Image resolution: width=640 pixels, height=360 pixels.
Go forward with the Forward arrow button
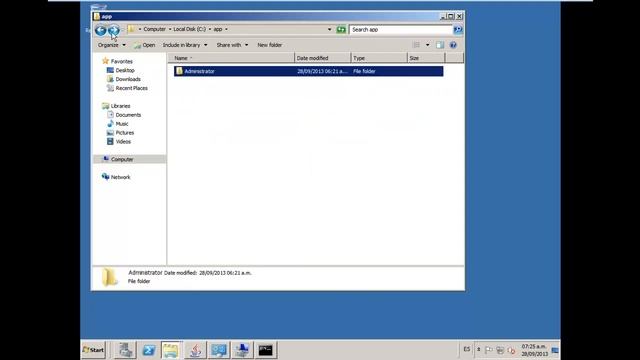(x=114, y=30)
